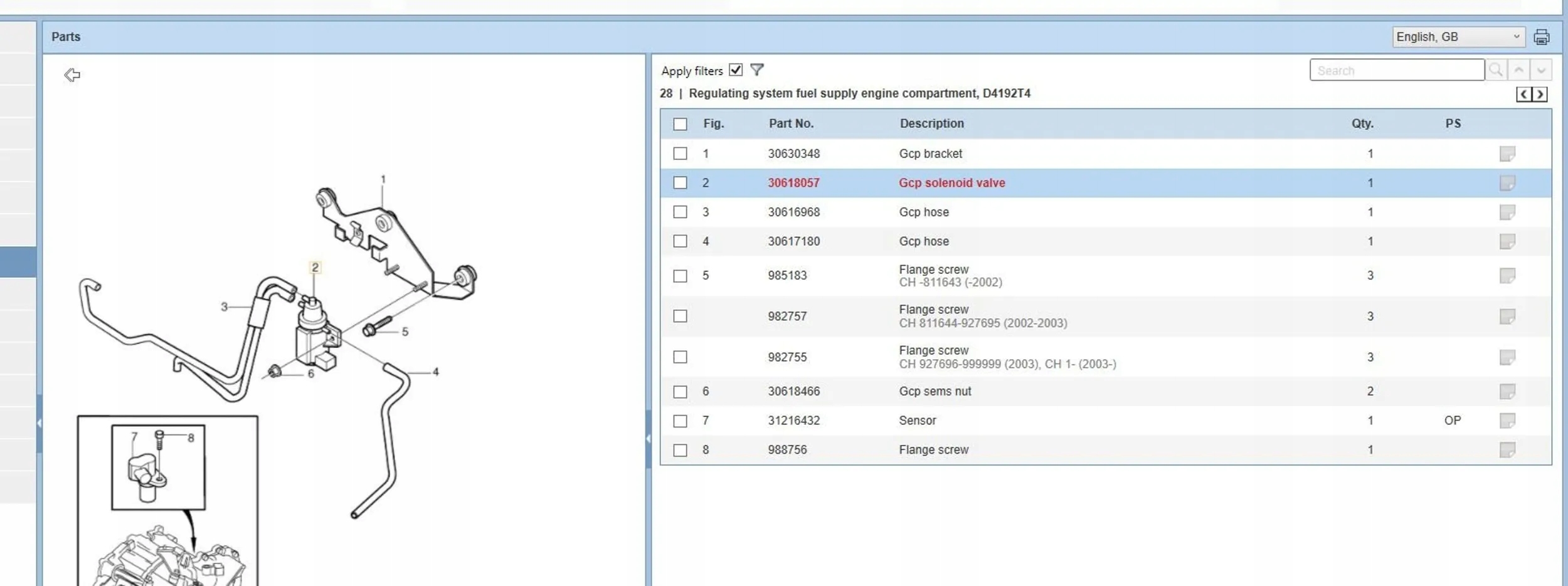
Task: Sort by Part No. column header
Action: click(x=791, y=123)
